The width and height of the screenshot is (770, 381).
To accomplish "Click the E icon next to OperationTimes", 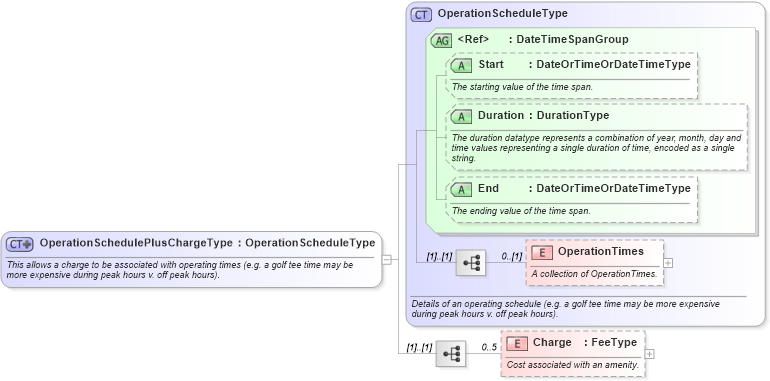I will [542, 252].
